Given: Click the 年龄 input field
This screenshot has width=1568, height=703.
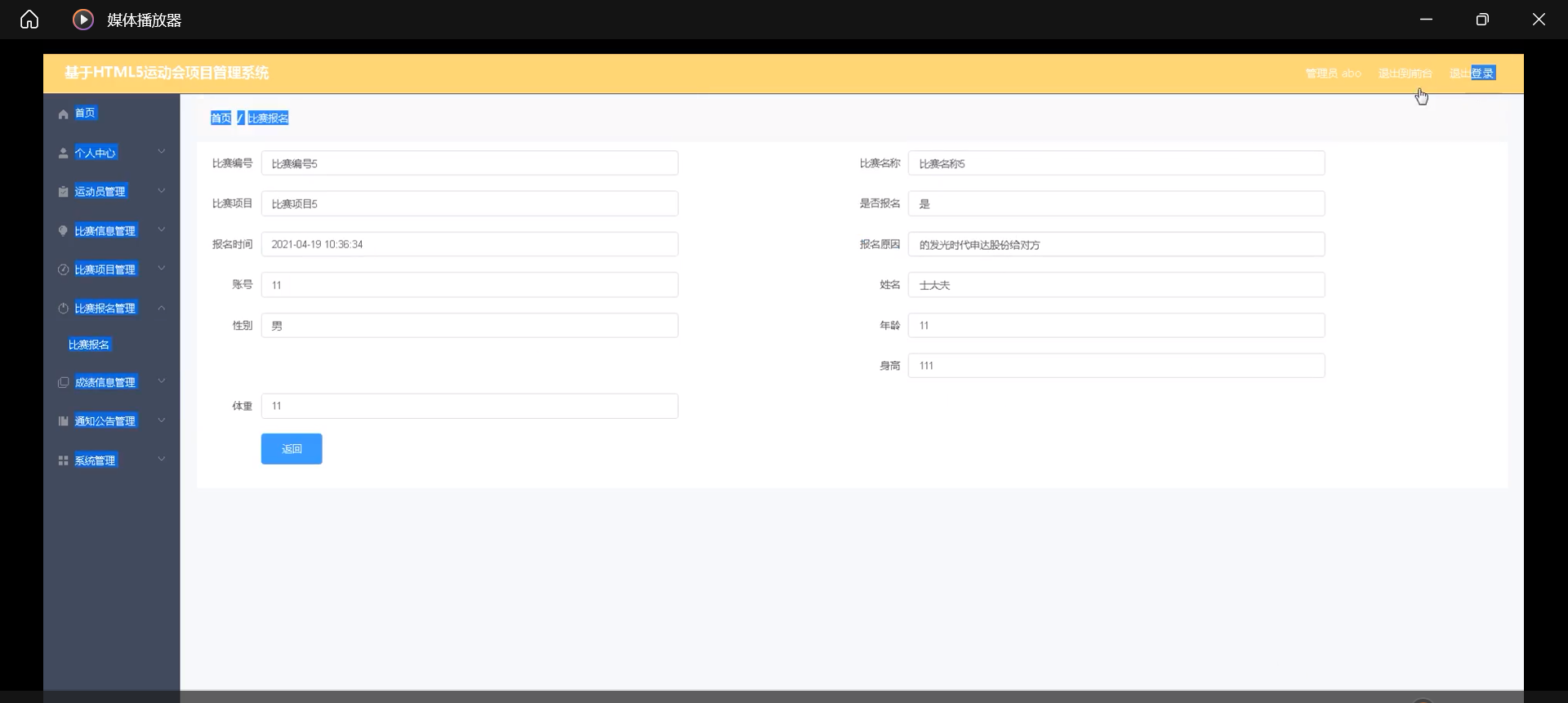Looking at the screenshot, I should pyautogui.click(x=1116, y=325).
